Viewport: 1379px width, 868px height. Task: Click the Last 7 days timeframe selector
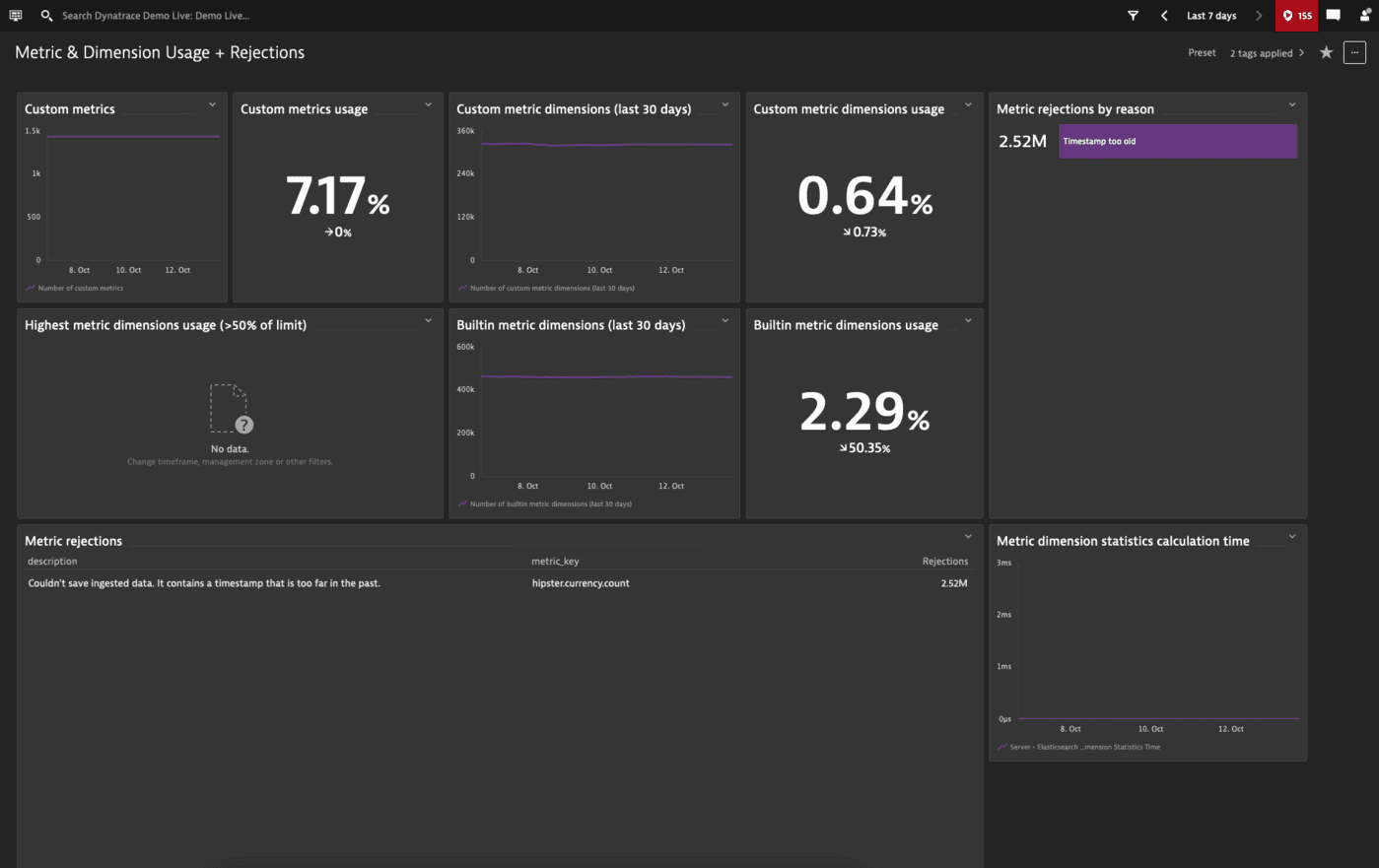coord(1210,15)
